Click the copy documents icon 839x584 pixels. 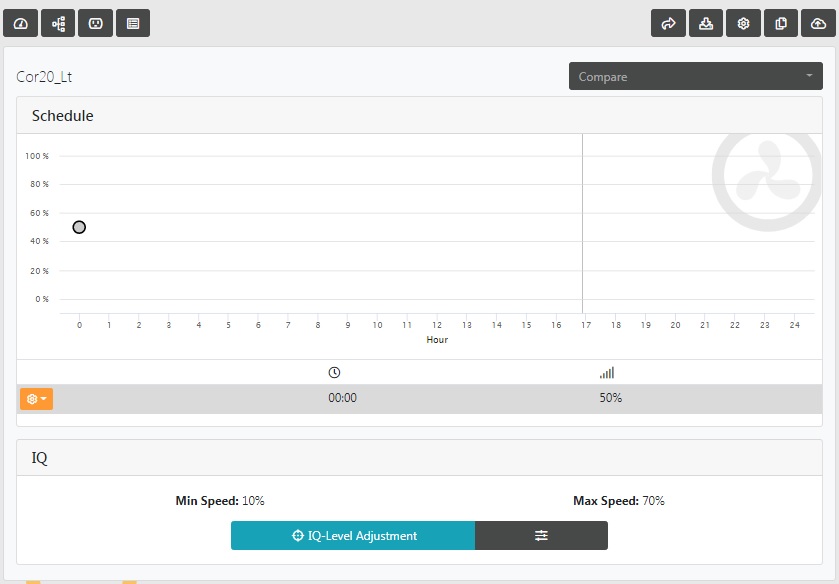tap(781, 23)
